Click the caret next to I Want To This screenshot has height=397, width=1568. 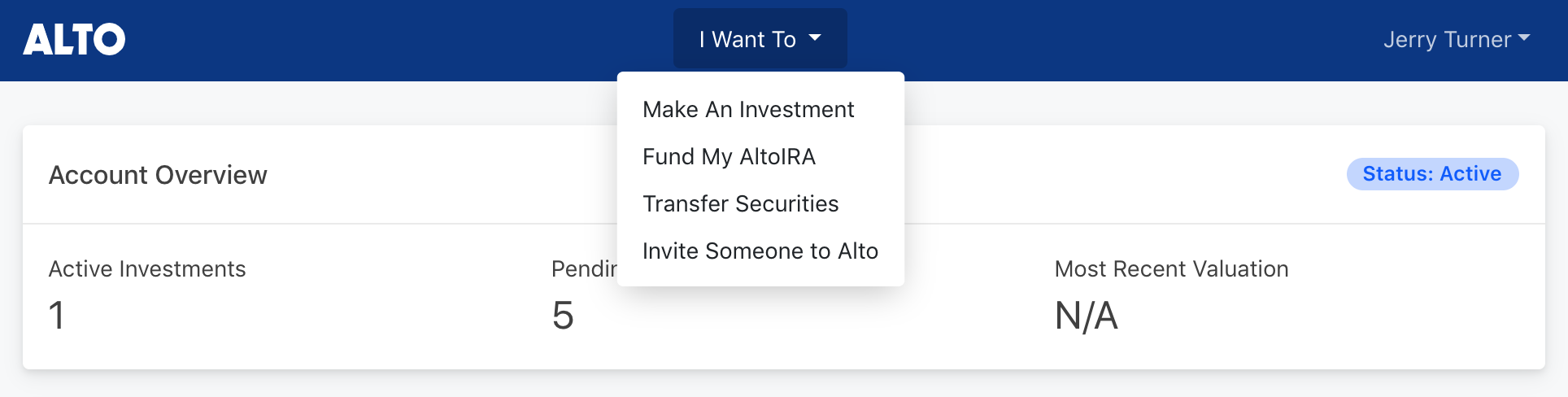[x=815, y=37]
